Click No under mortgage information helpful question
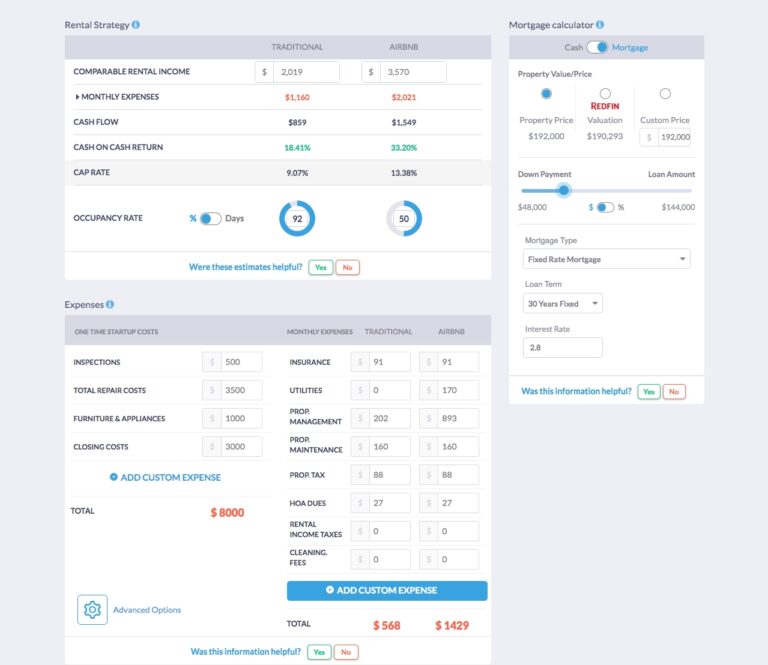 pyautogui.click(x=674, y=391)
